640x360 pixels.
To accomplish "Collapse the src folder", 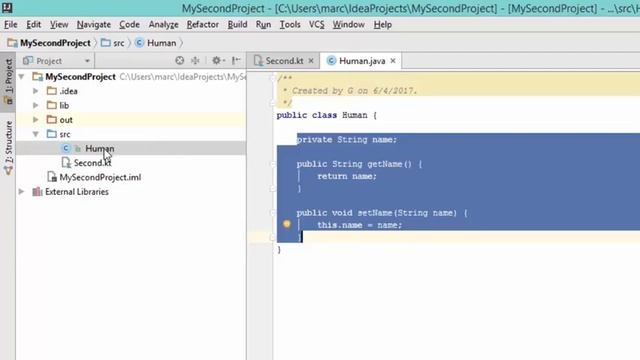I will coord(36,134).
